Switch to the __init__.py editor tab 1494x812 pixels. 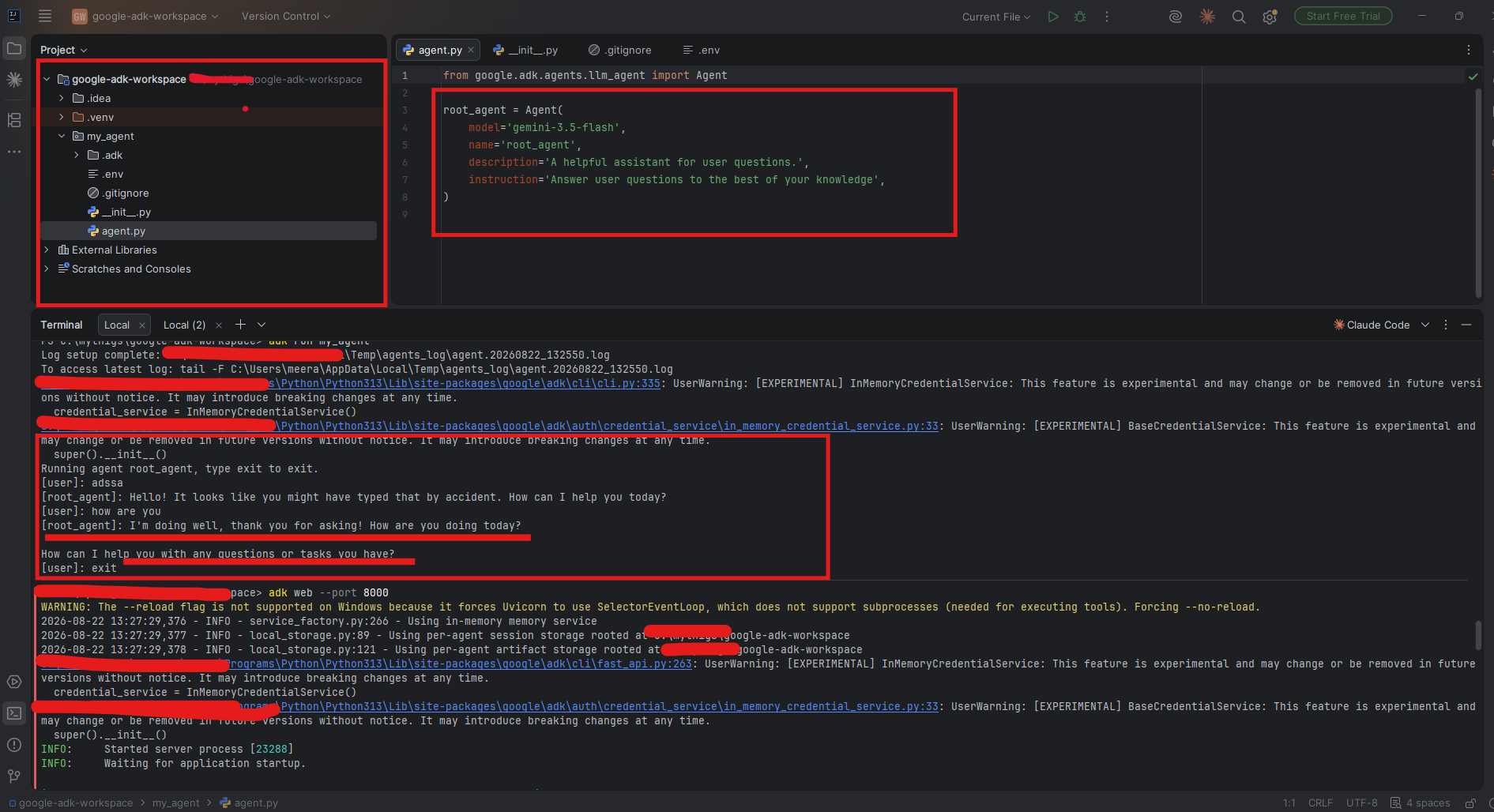pos(525,50)
